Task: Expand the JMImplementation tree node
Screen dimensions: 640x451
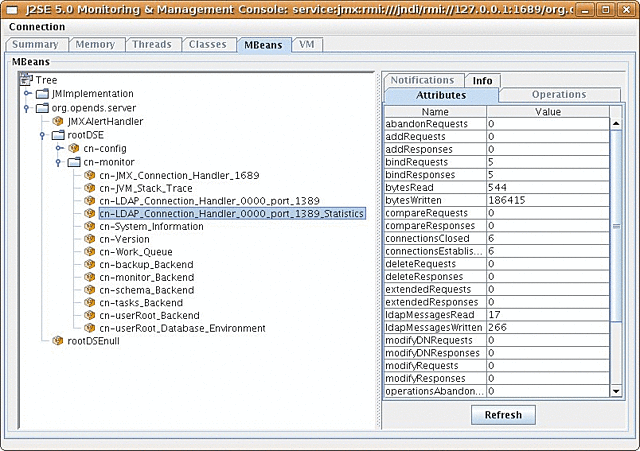Action: 27,93
